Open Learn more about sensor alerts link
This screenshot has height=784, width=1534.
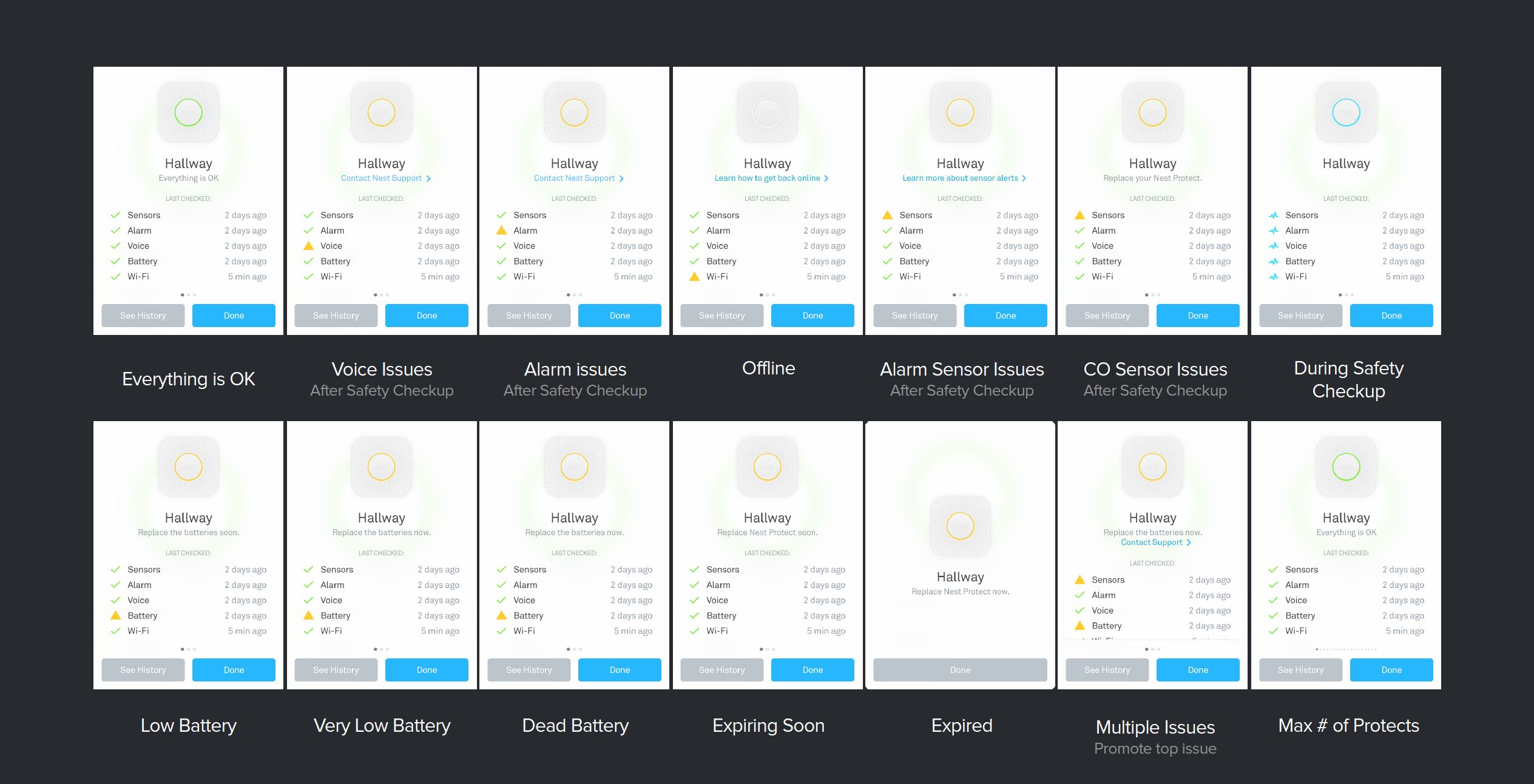959,178
